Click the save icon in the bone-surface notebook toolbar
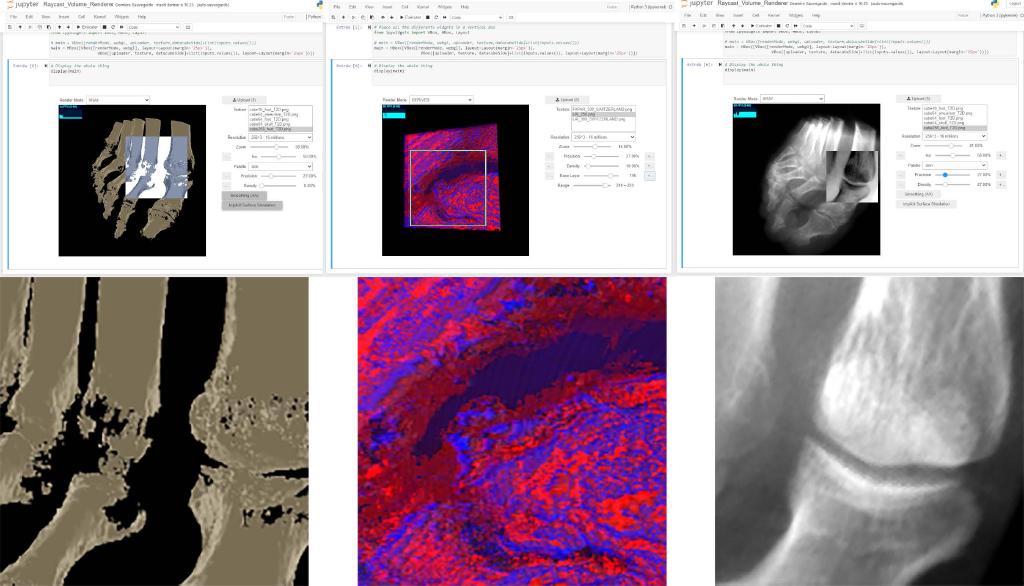The height and width of the screenshot is (586, 1024). 10,27
